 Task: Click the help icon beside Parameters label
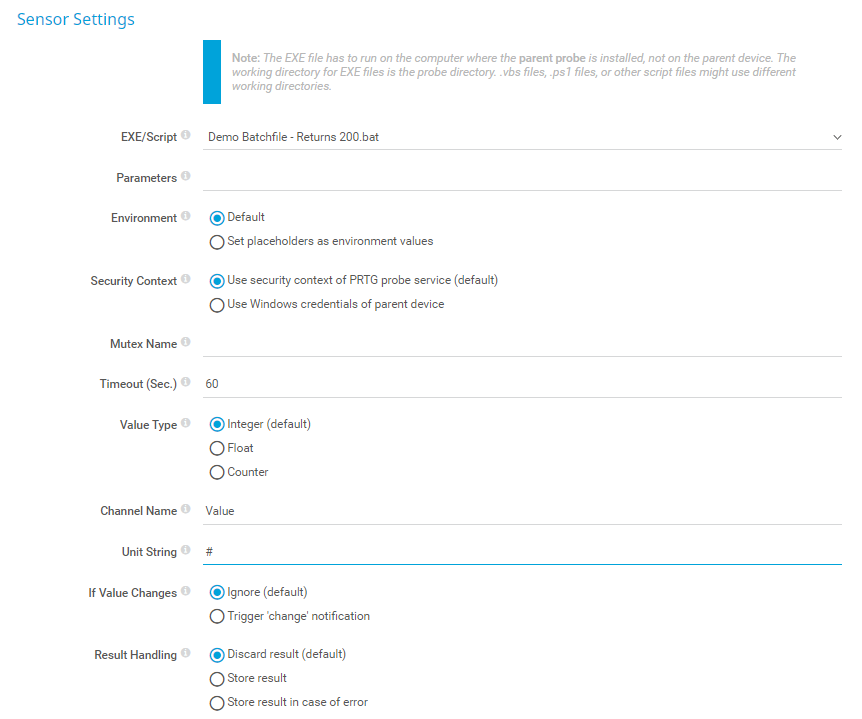pos(186,177)
